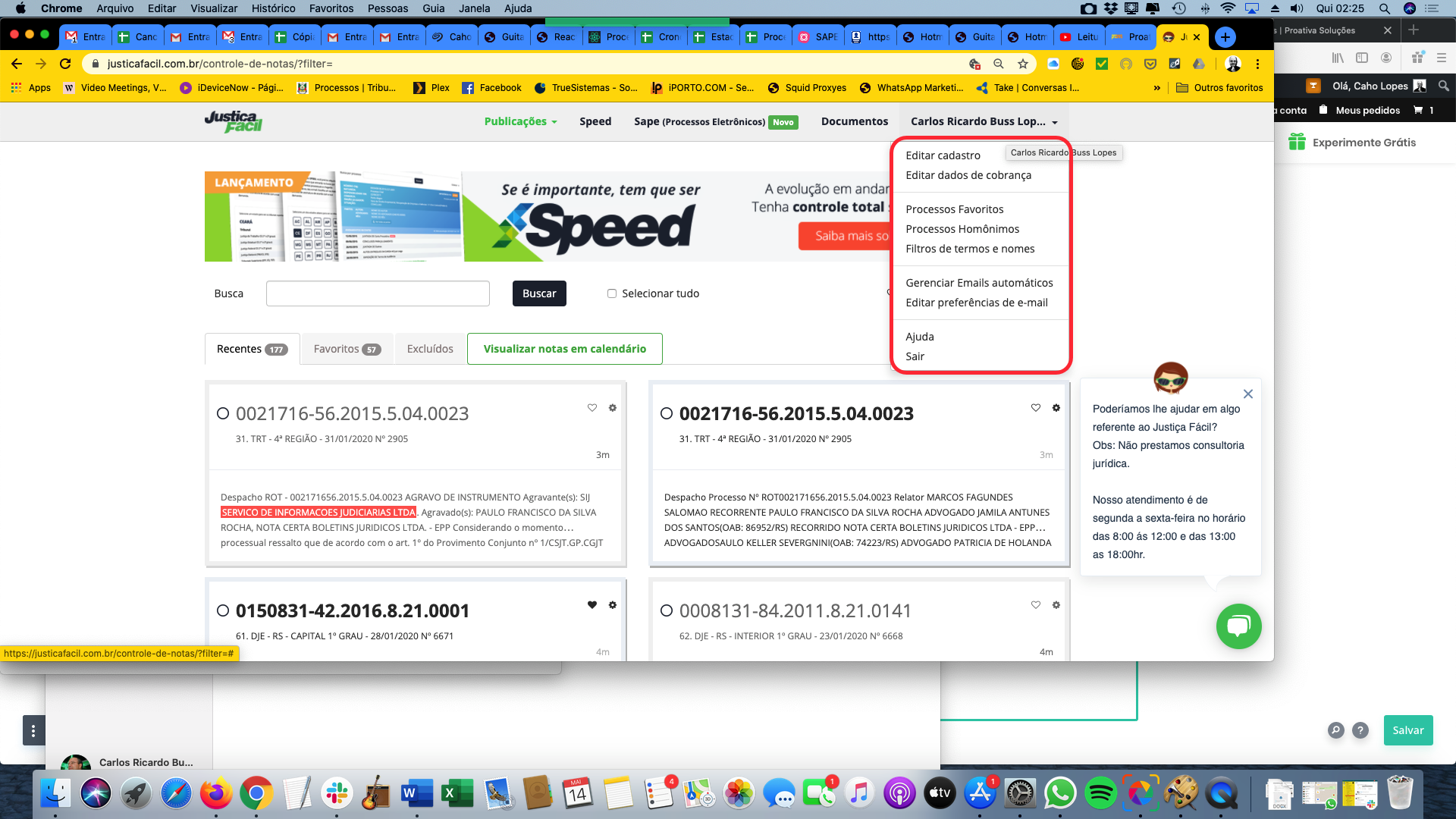Open gear menu of process 0008131-84.2011.8.21.0141
Screen dimensions: 1456x819
1056,605
